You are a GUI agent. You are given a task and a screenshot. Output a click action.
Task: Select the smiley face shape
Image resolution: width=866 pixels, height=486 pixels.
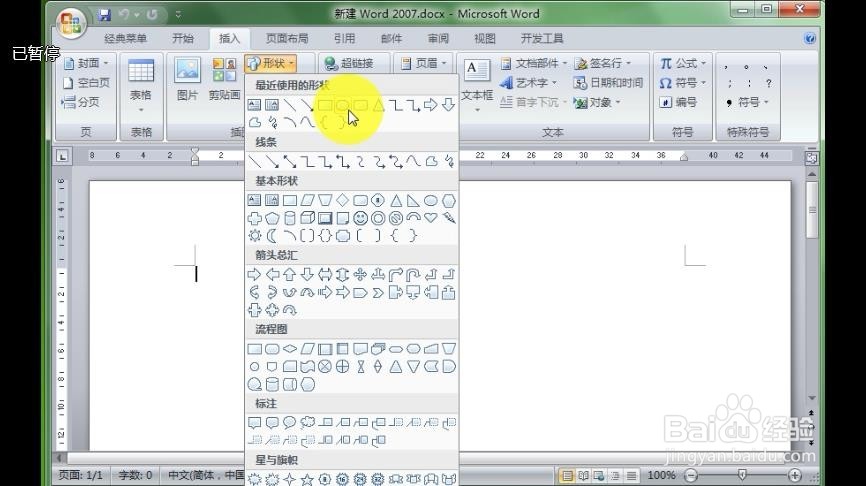[360, 218]
